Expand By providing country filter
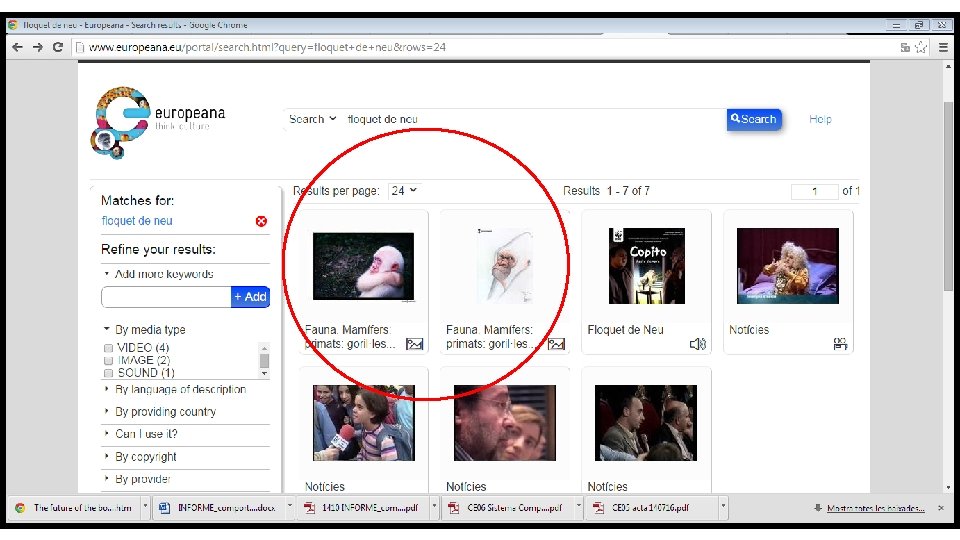 coord(160,412)
